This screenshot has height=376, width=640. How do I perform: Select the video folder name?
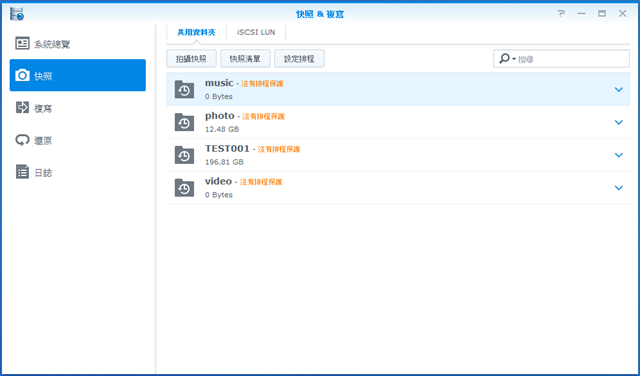click(218, 181)
